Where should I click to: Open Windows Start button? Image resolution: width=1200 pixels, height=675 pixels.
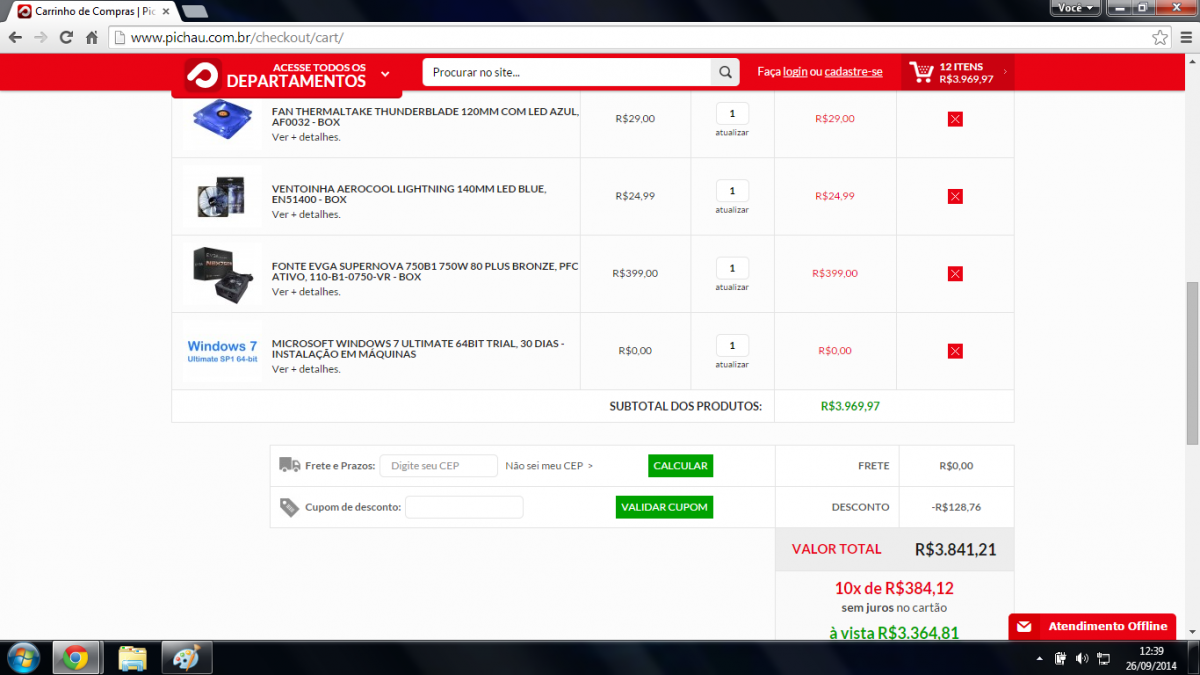[x=22, y=658]
